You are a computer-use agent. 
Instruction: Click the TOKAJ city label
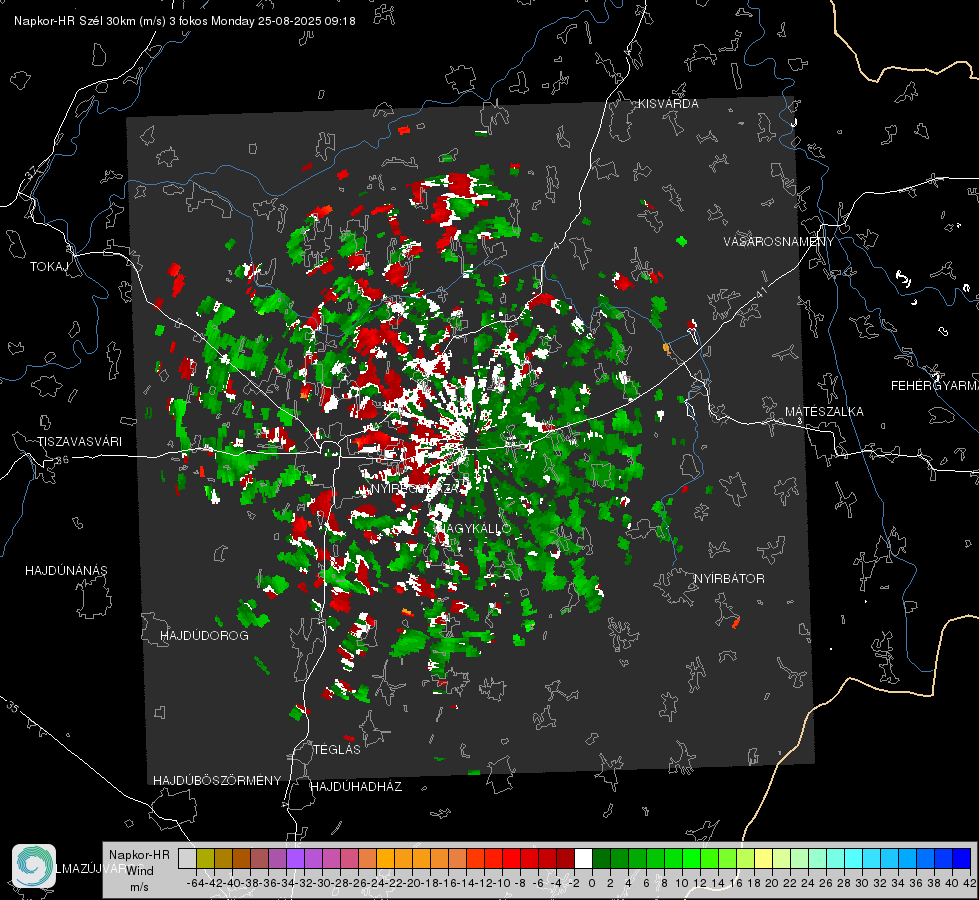point(49,267)
